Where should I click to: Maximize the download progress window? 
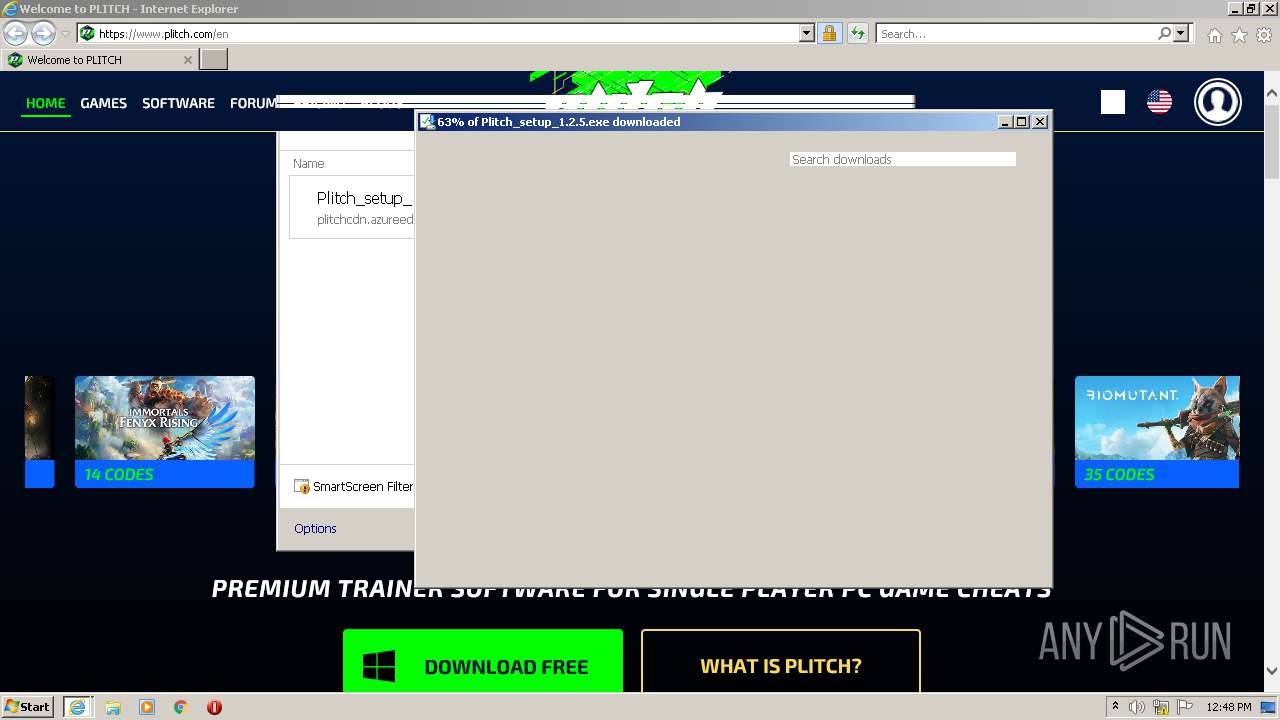(1022, 122)
